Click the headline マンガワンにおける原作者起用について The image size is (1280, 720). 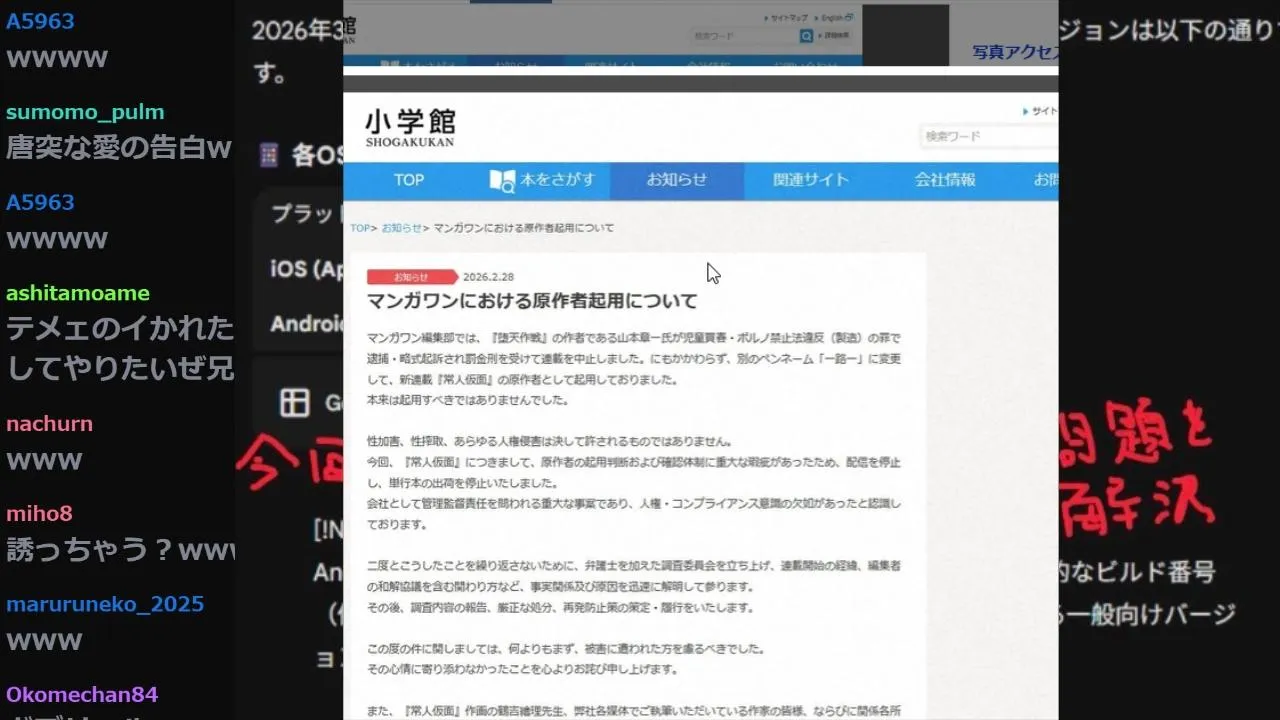coord(532,300)
